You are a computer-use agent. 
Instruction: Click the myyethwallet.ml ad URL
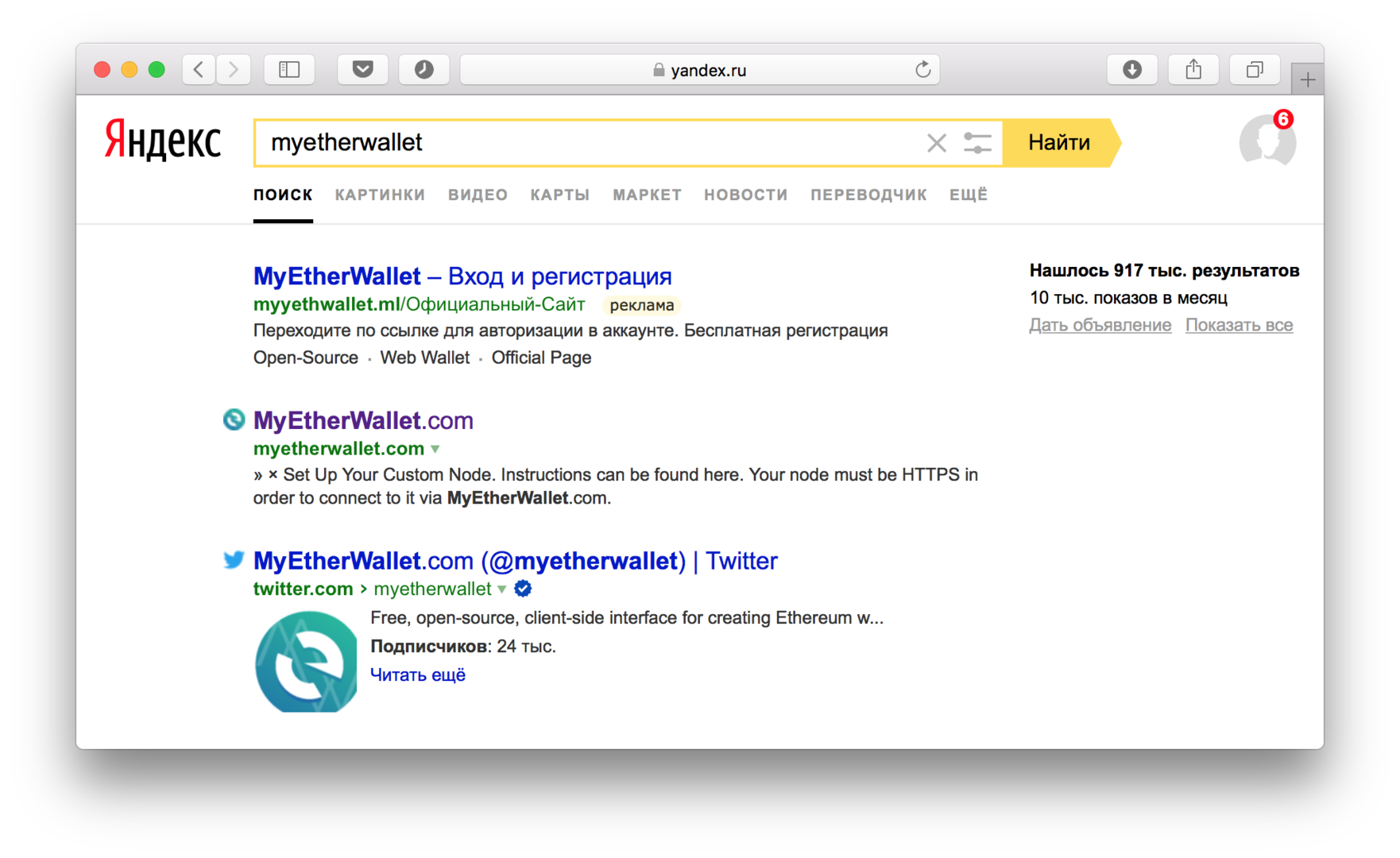pos(419,304)
